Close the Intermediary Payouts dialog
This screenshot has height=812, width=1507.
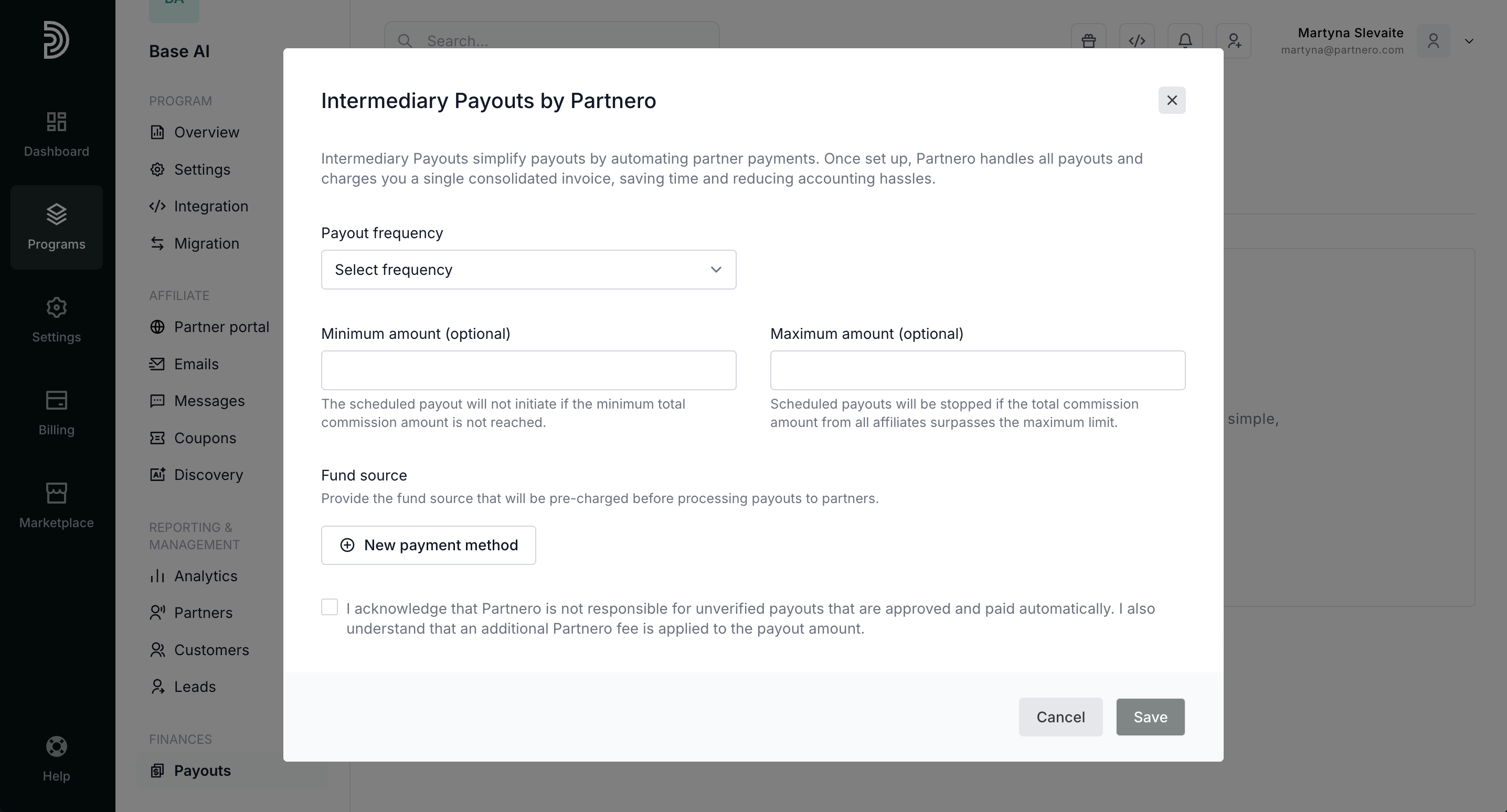pos(1172,101)
